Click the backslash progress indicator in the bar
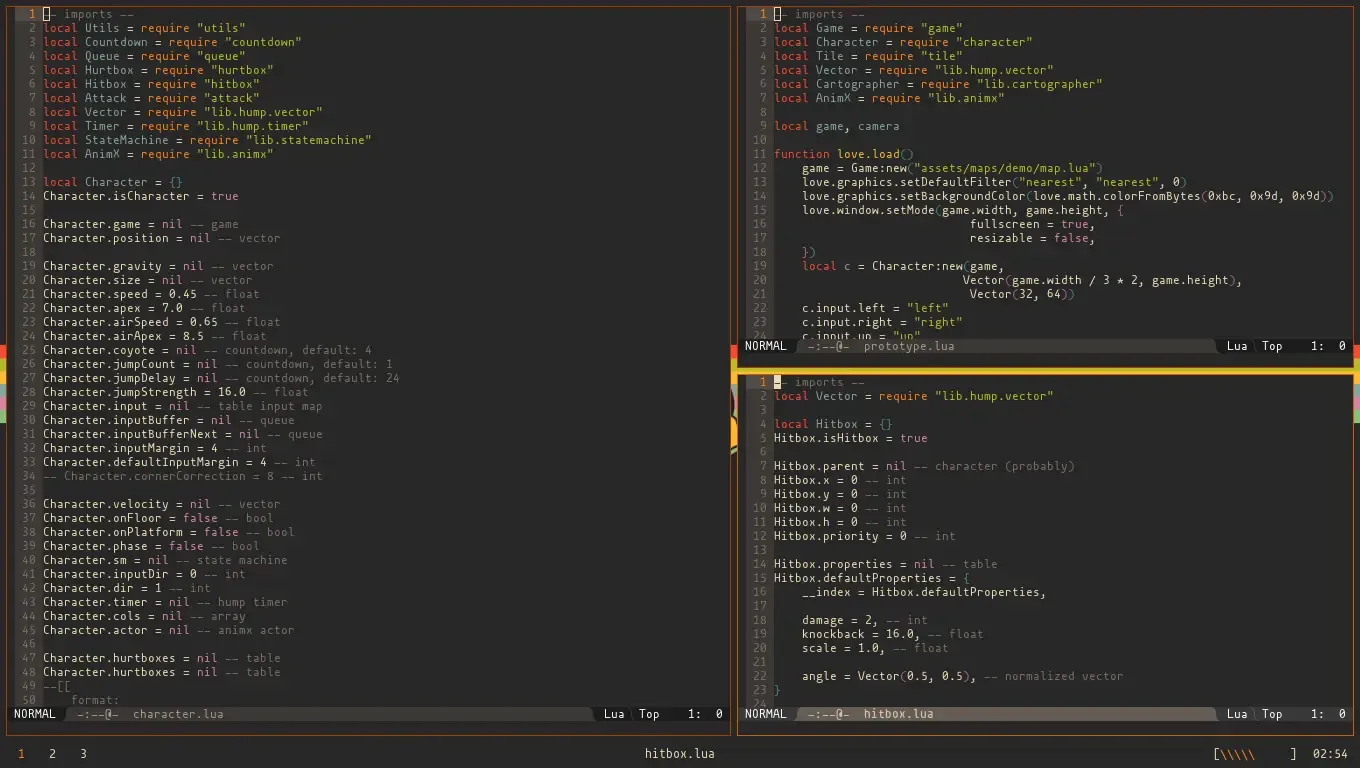 (1255, 754)
